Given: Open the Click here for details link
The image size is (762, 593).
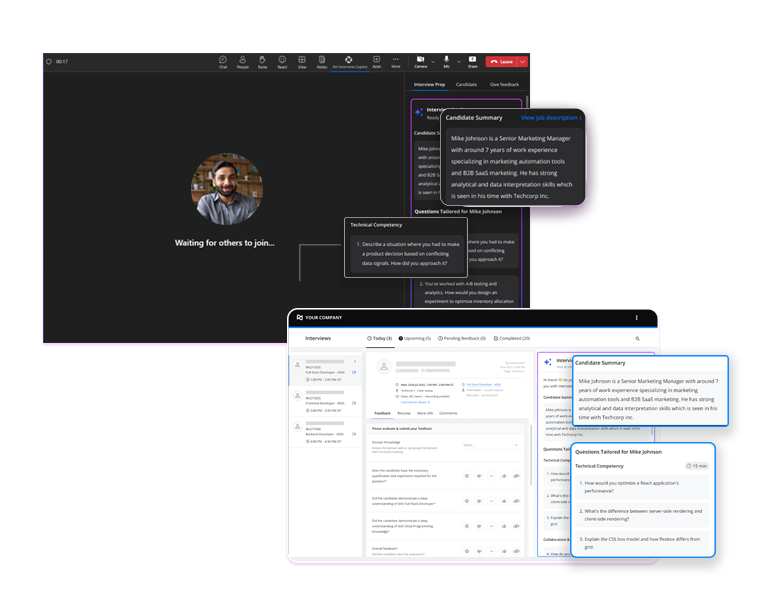Looking at the screenshot, I should click(415, 402).
